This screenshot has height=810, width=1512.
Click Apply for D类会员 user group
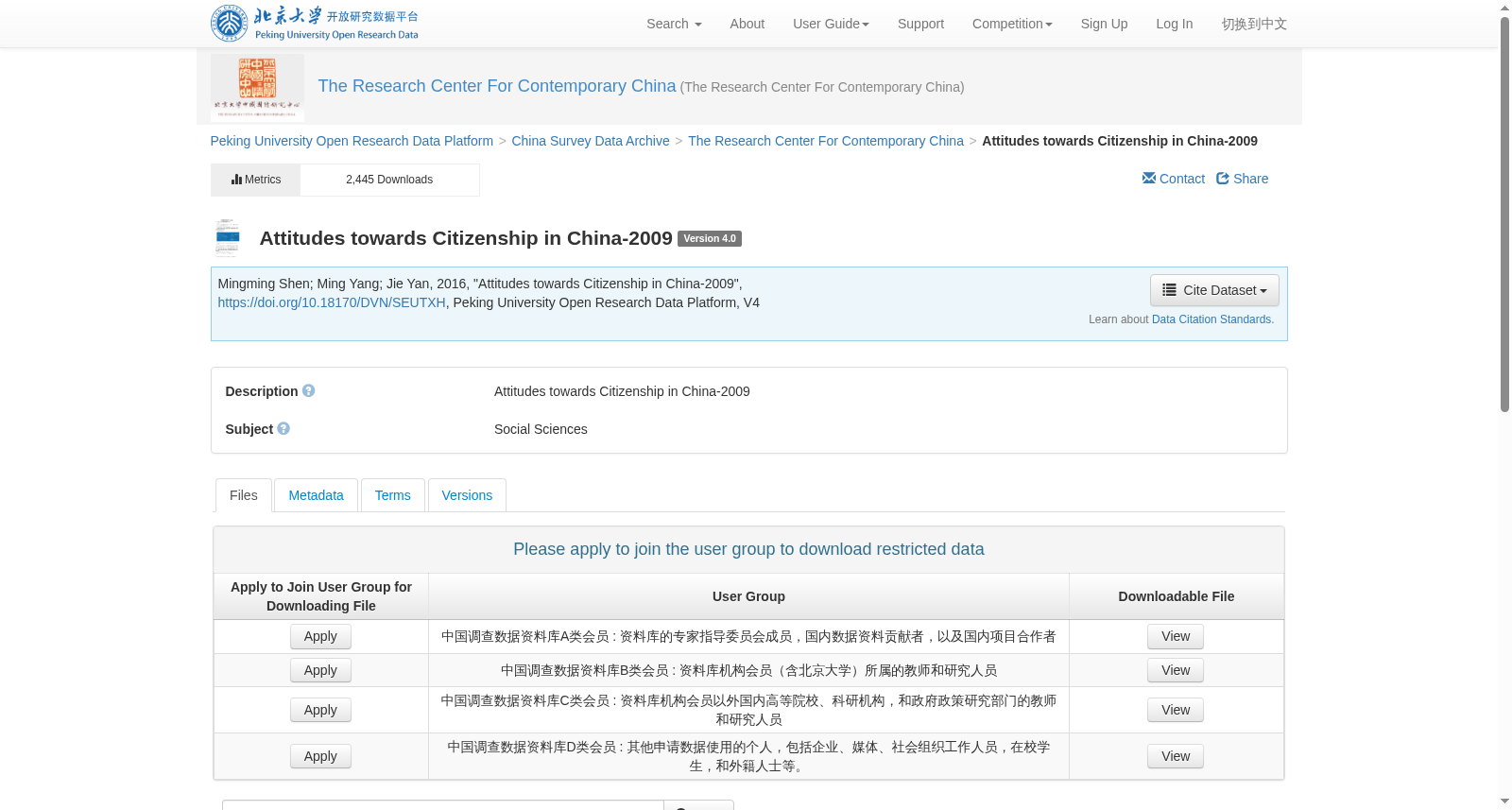[x=320, y=756]
